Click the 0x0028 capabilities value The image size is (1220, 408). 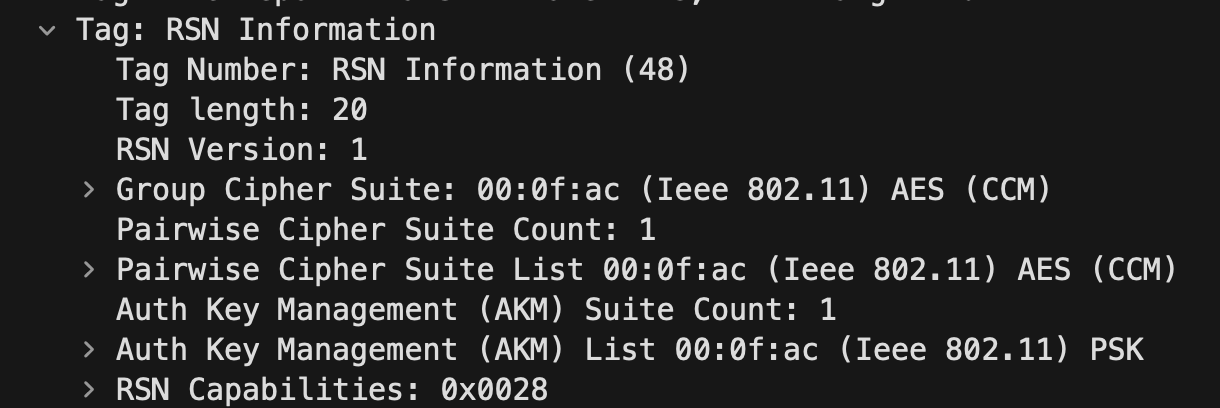coord(494,390)
